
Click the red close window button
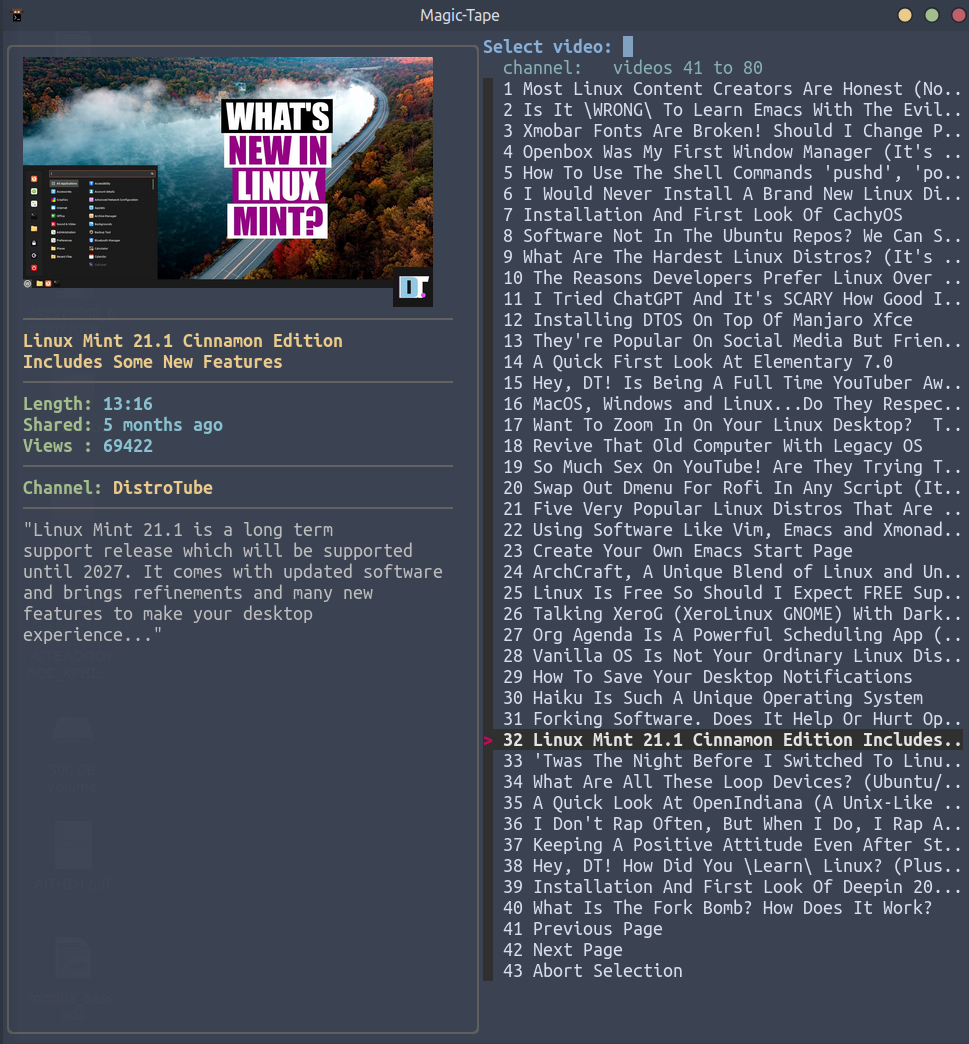[x=955, y=15]
